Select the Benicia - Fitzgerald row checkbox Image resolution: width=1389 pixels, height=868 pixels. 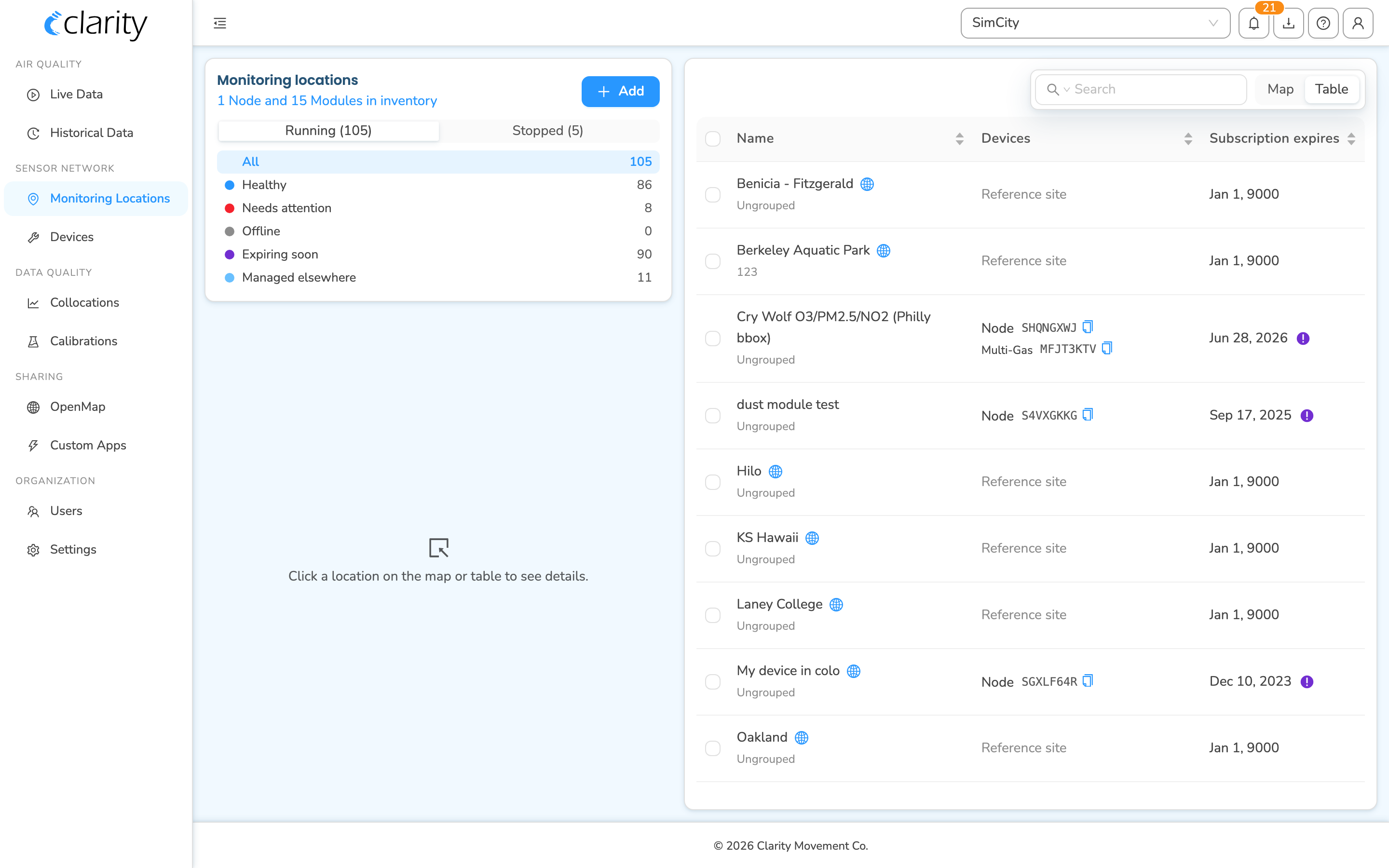click(713, 195)
